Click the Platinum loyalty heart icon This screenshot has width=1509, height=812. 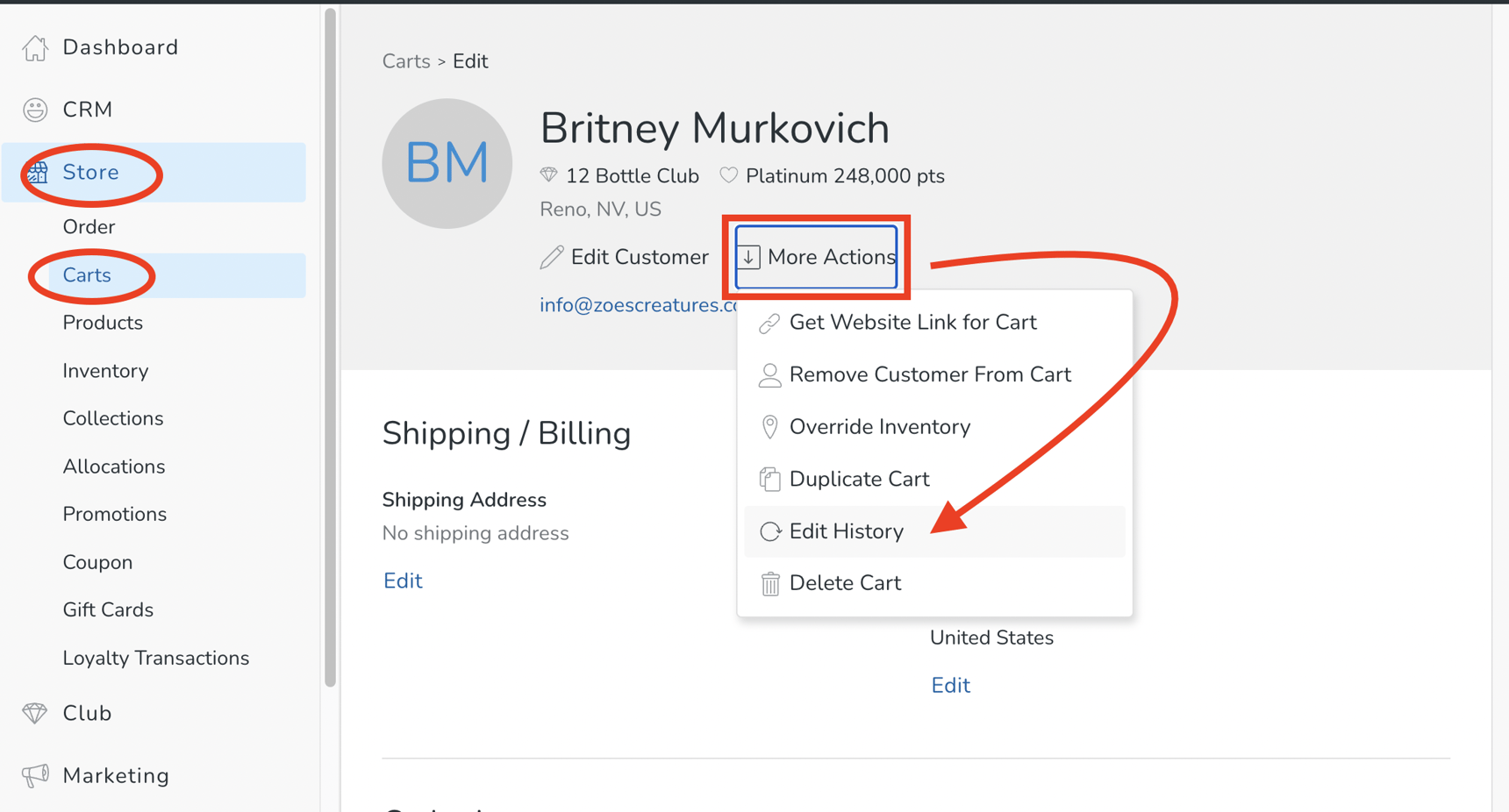click(728, 175)
